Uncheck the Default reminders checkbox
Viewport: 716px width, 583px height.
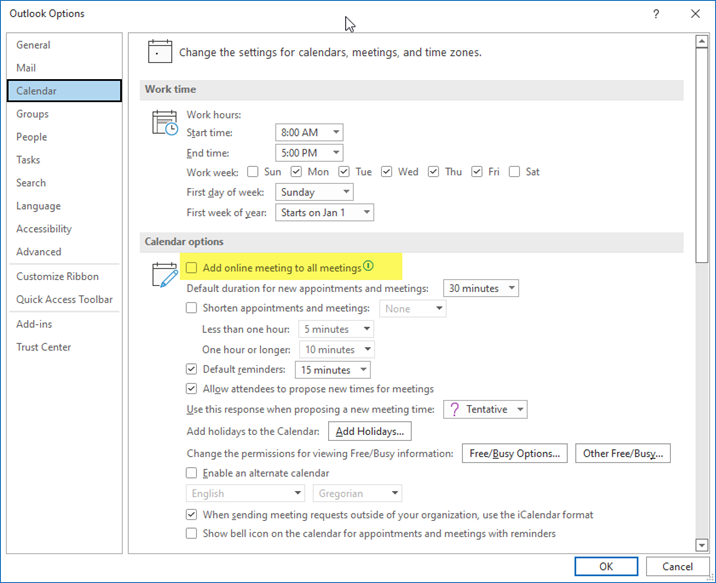(192, 370)
